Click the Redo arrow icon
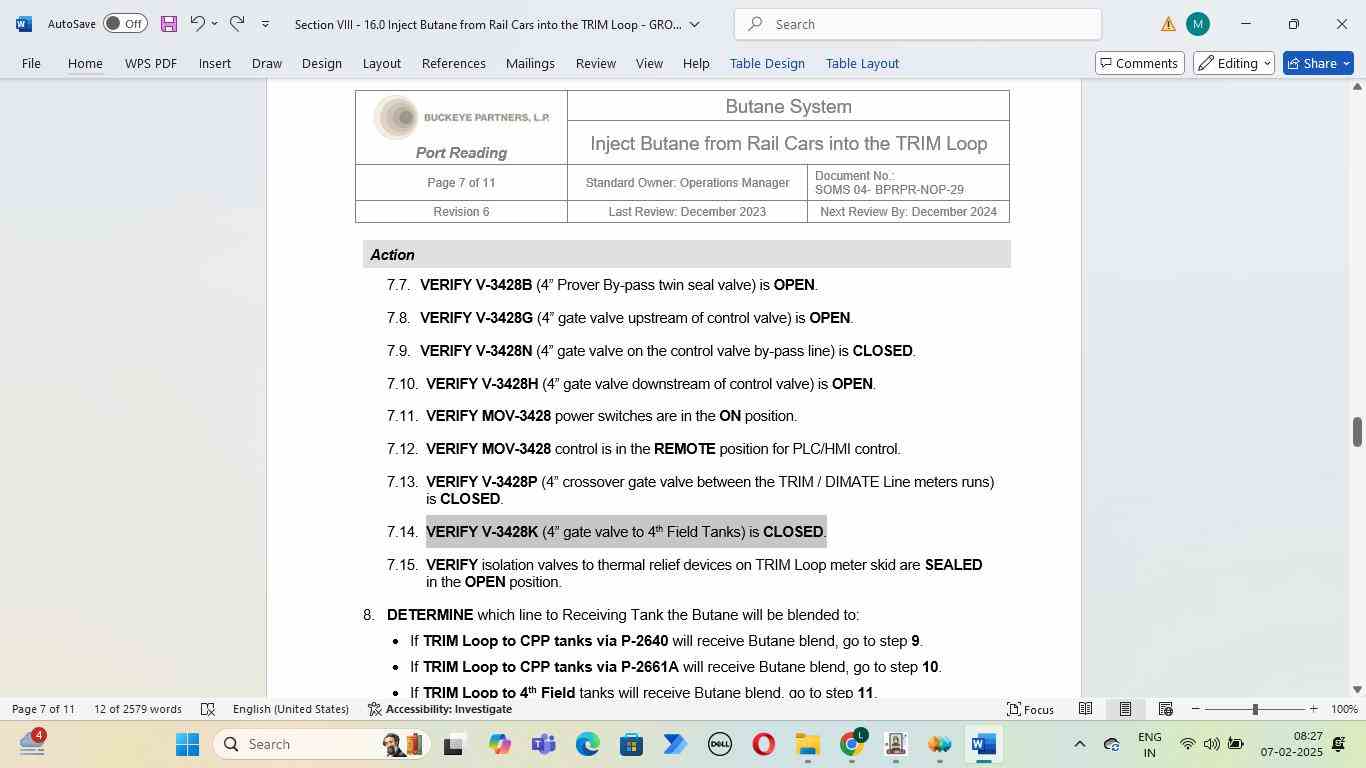1366x768 pixels. pos(237,24)
